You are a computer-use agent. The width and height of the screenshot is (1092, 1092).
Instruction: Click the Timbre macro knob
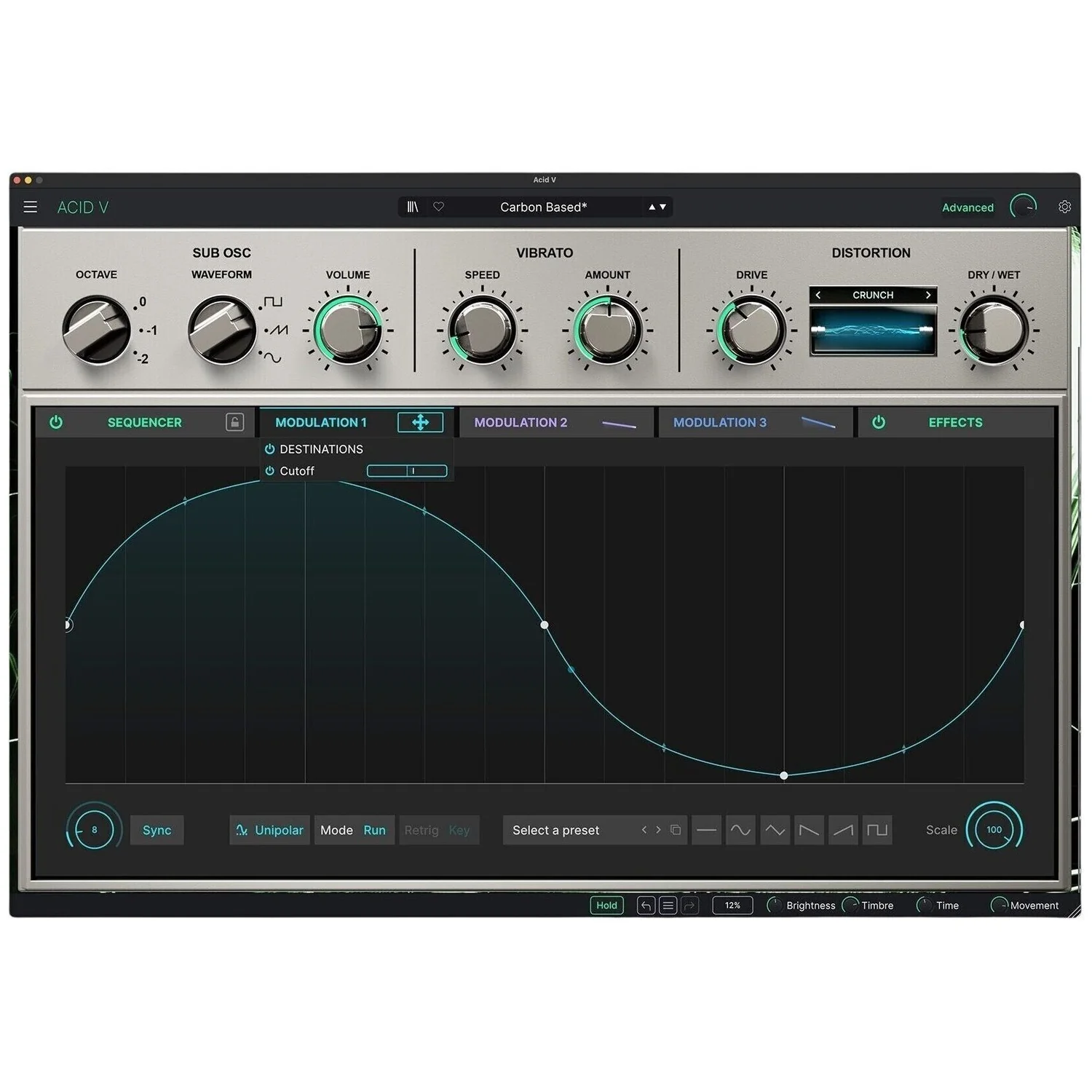(x=850, y=906)
